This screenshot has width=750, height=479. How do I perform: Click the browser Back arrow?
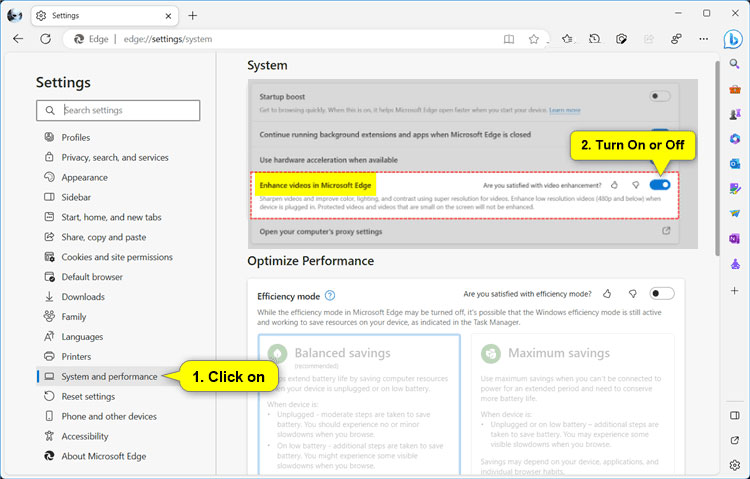pyautogui.click(x=18, y=39)
